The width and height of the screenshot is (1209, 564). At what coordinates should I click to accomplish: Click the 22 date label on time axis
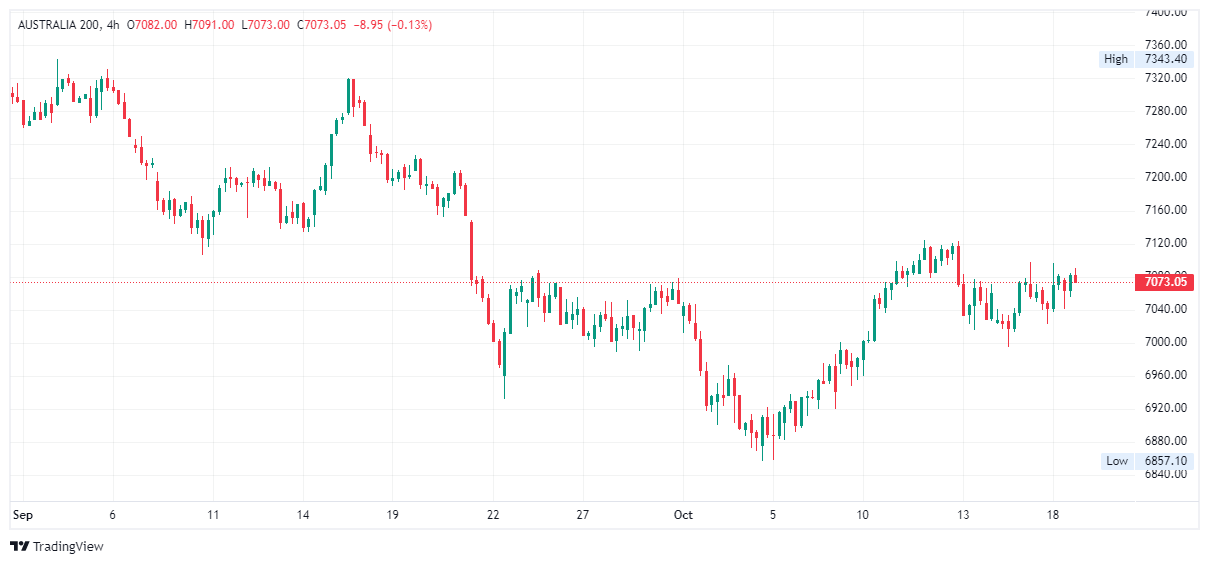click(493, 515)
